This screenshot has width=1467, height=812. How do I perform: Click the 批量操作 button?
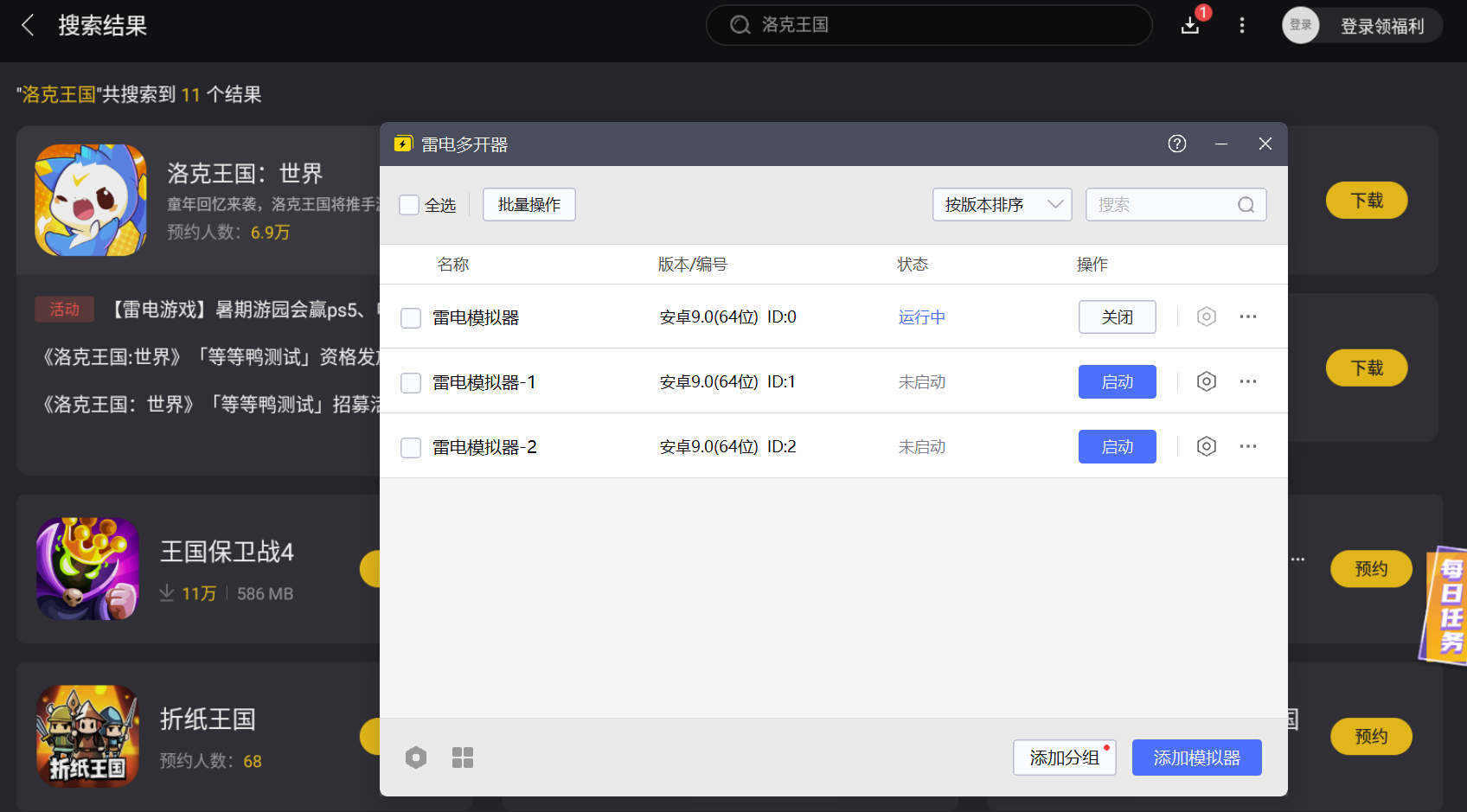click(x=529, y=205)
